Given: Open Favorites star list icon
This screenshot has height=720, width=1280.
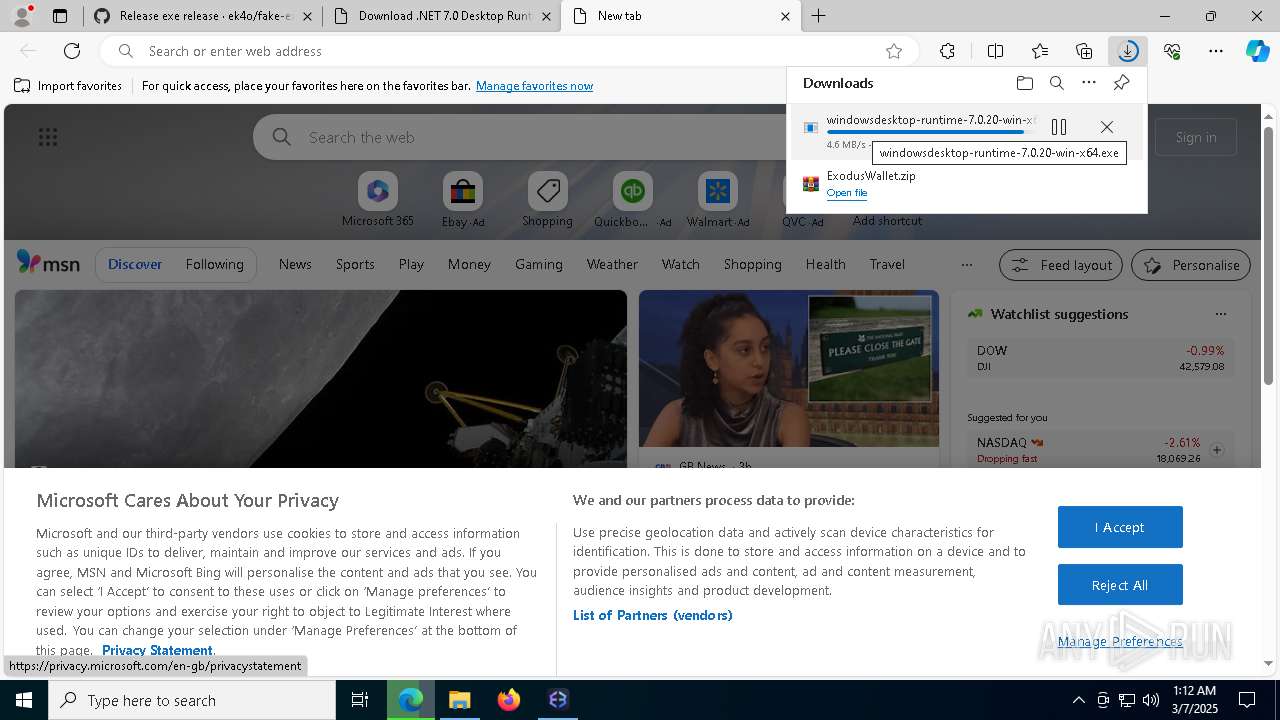Looking at the screenshot, I should tap(1040, 51).
